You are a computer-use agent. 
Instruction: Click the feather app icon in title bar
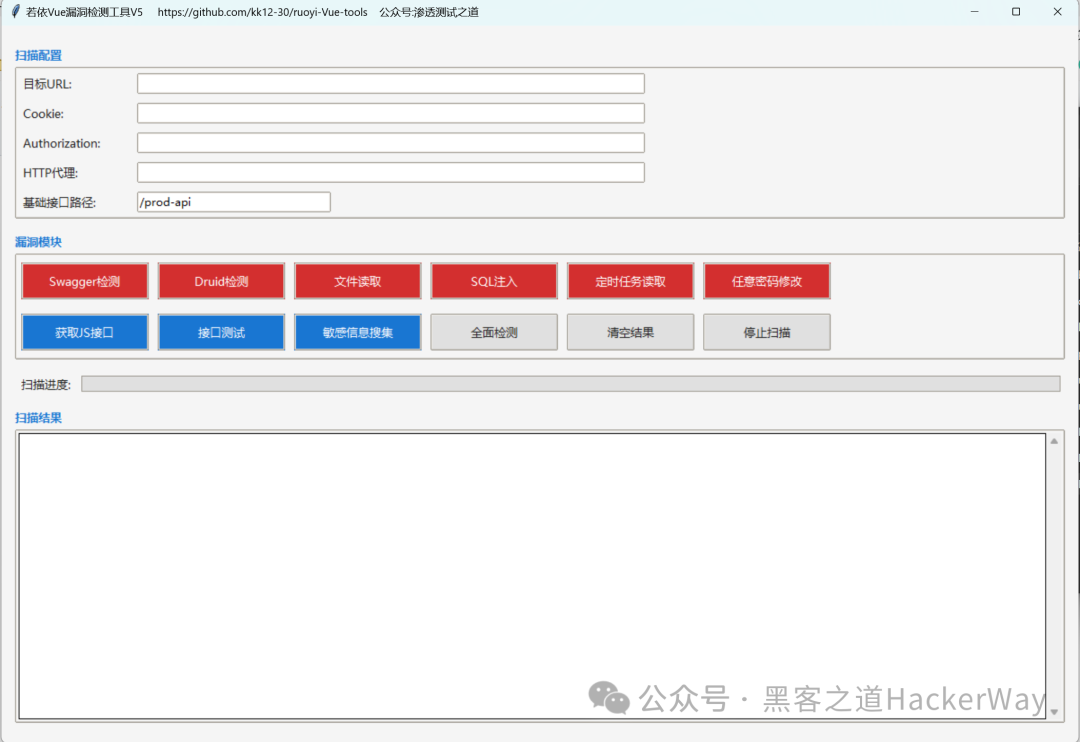point(15,12)
